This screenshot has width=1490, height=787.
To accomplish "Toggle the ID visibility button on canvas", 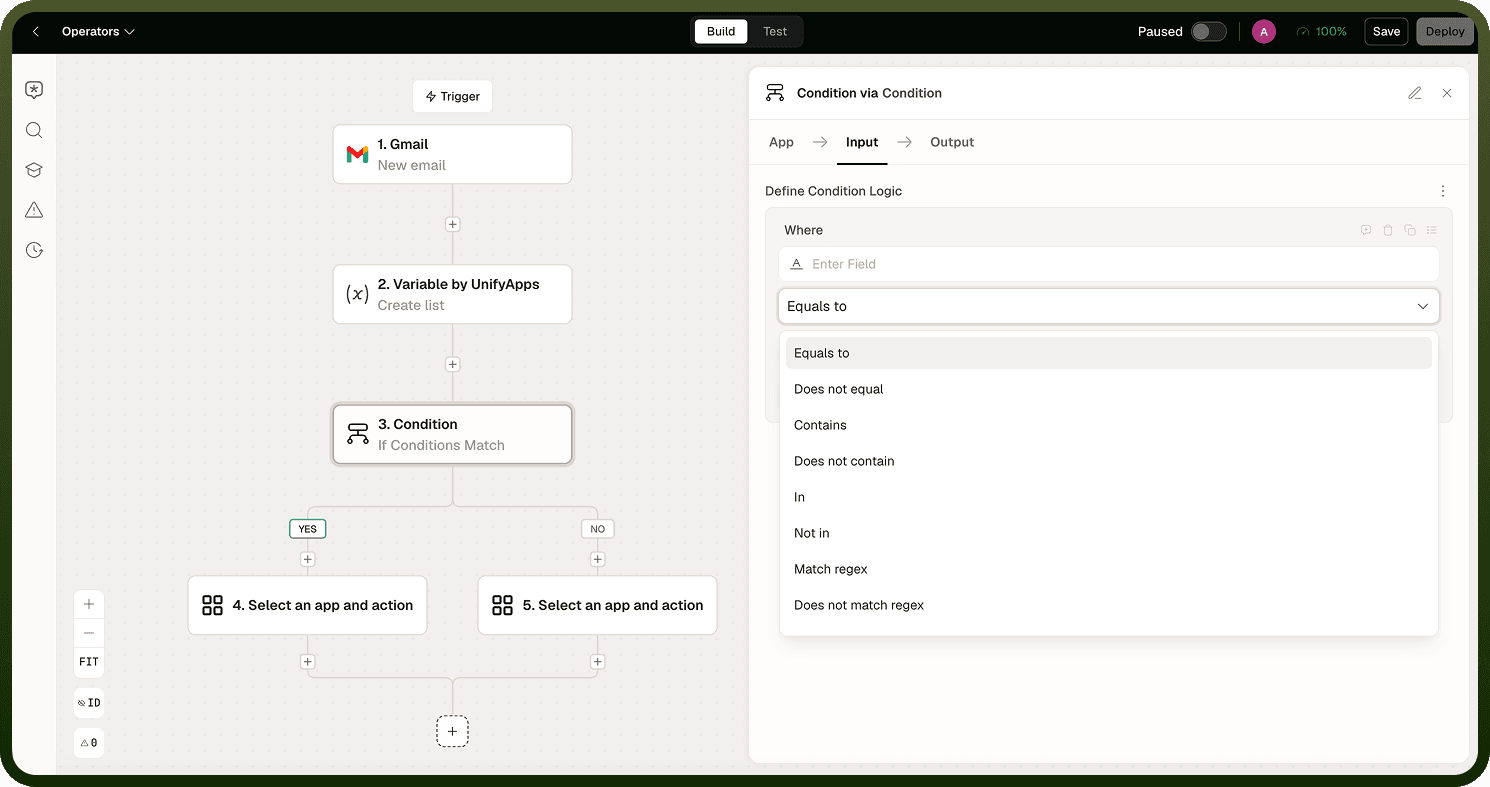I will [x=89, y=703].
